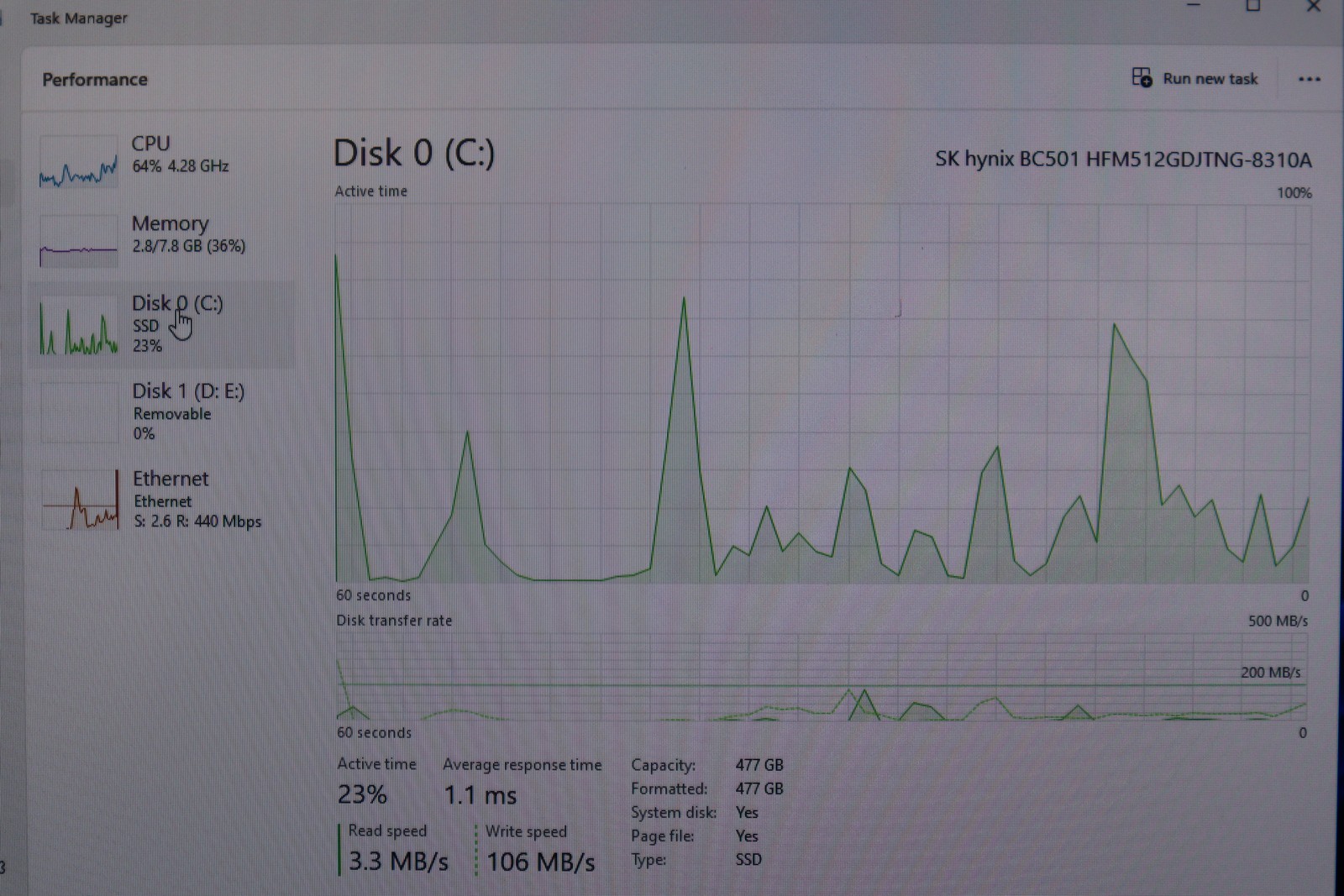Click the Average response time label
Image resolution: width=1344 pixels, height=896 pixels.
(x=522, y=765)
